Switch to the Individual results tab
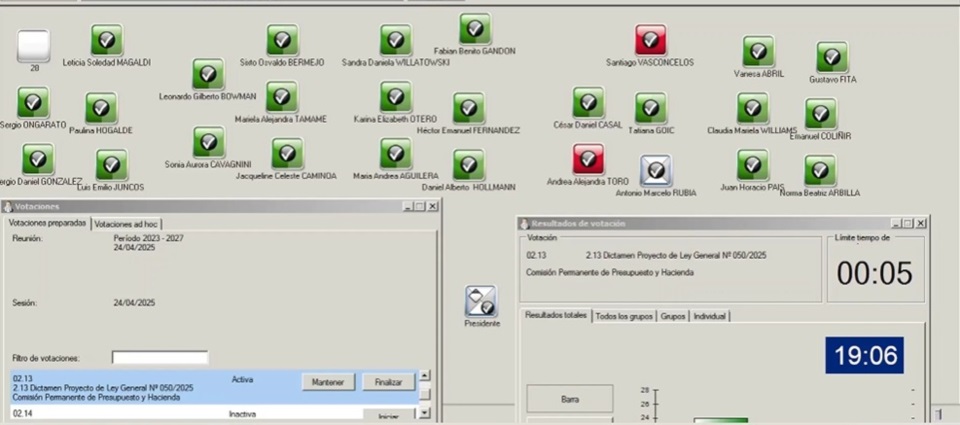 (709, 316)
